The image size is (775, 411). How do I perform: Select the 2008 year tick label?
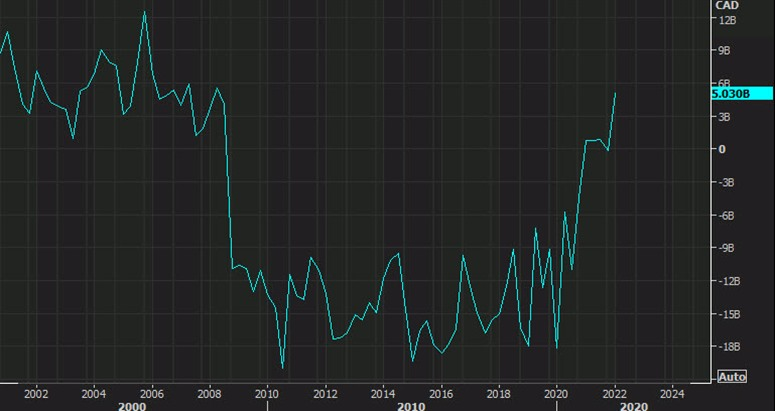210,394
